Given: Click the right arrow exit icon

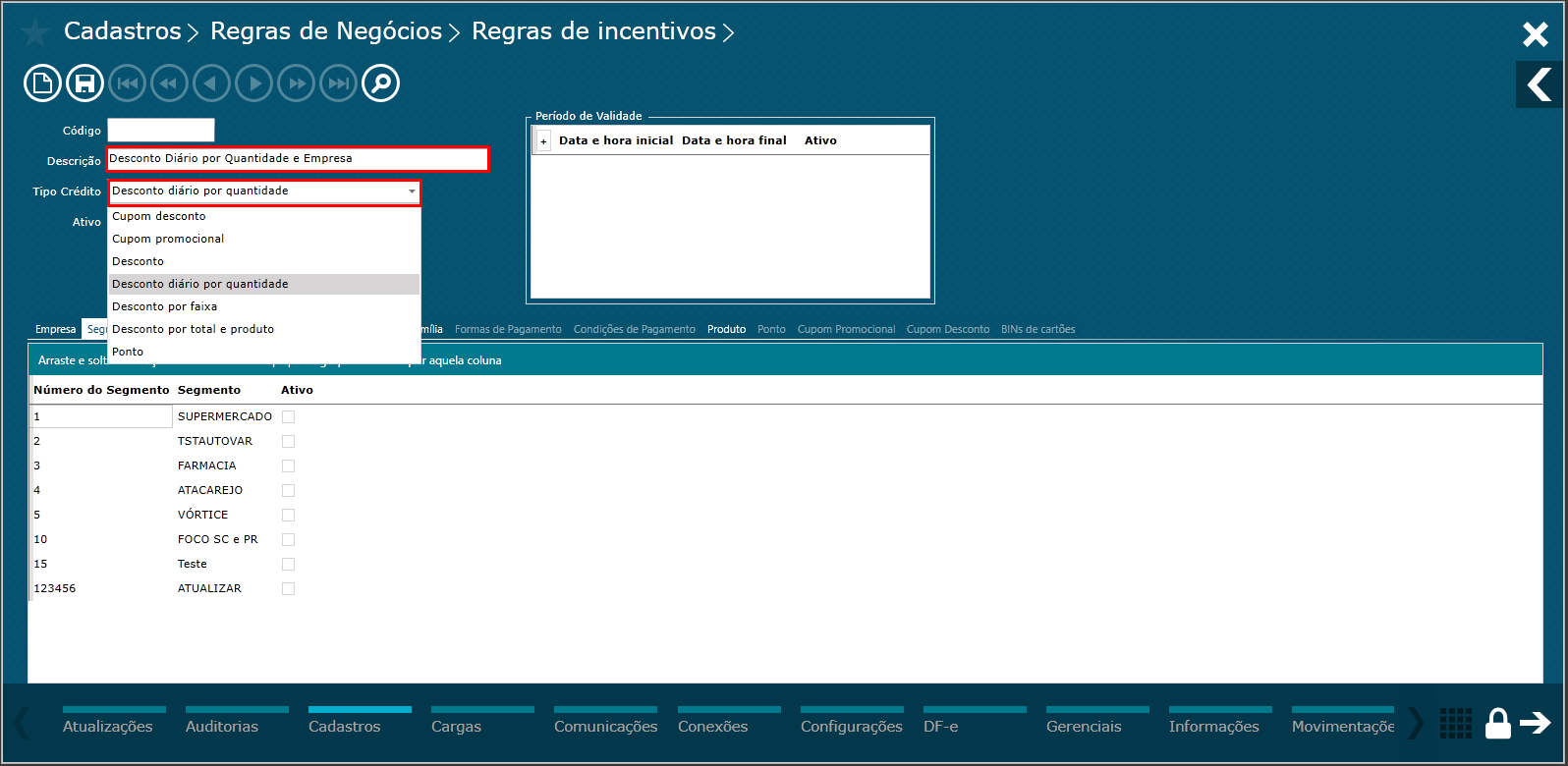Looking at the screenshot, I should click(x=1536, y=723).
